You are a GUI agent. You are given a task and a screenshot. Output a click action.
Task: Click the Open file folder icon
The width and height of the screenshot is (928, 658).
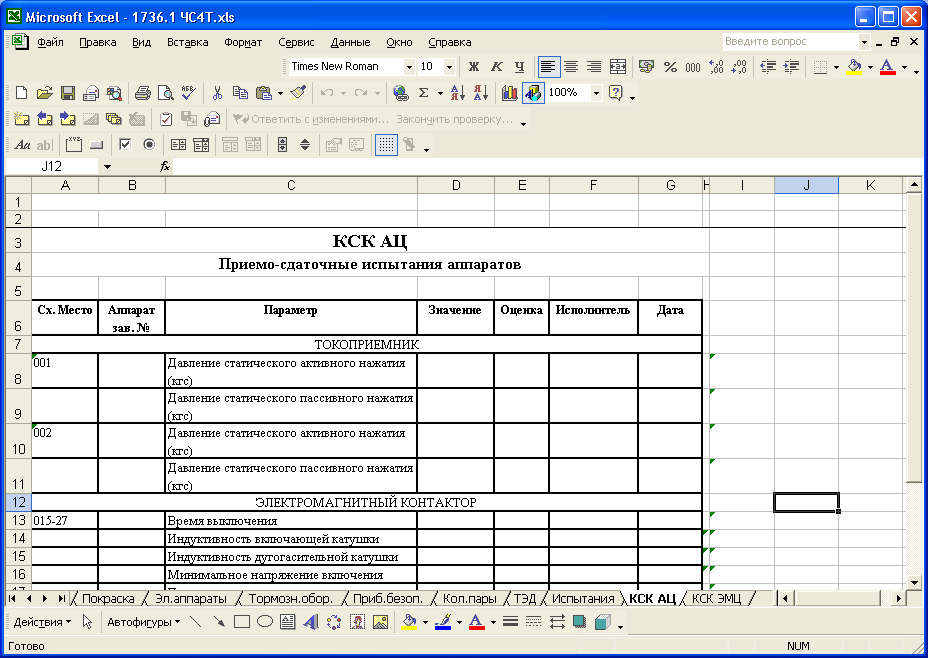(44, 93)
